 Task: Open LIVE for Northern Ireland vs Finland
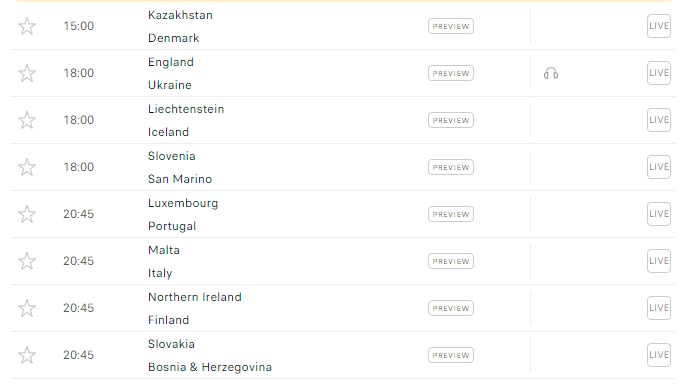point(659,308)
